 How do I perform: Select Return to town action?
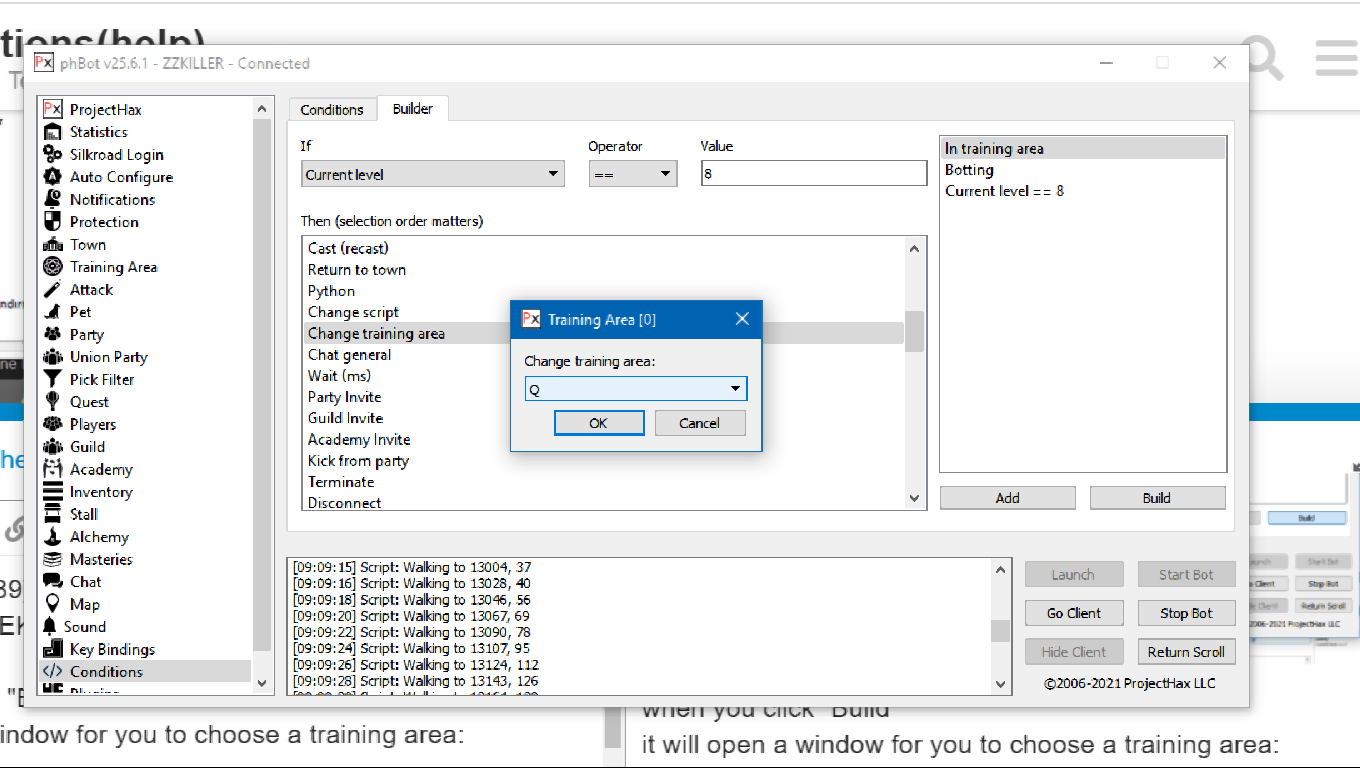coord(357,270)
